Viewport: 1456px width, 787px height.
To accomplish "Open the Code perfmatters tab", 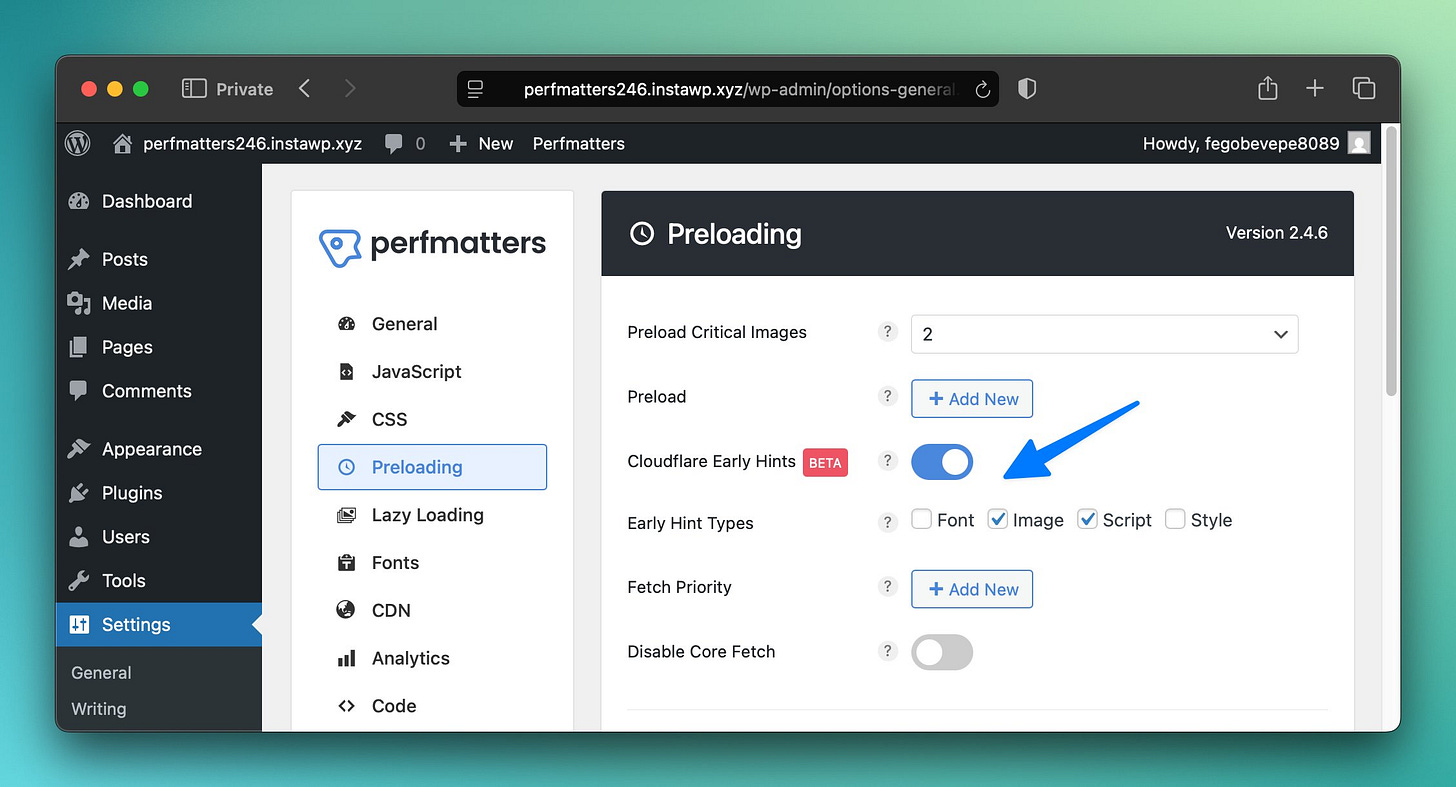I will point(432,706).
